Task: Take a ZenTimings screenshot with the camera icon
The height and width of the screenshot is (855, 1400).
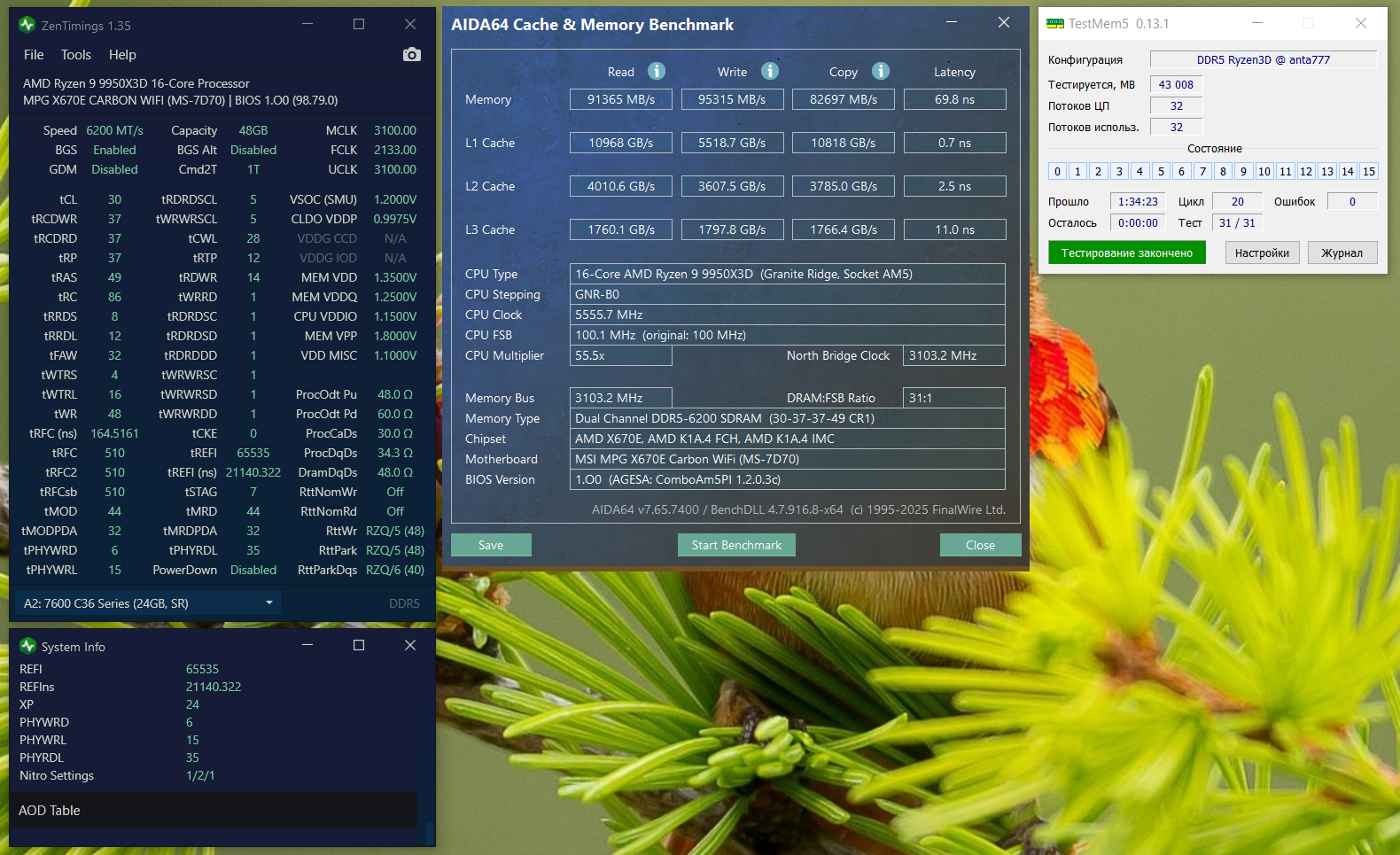Action: coord(412,55)
